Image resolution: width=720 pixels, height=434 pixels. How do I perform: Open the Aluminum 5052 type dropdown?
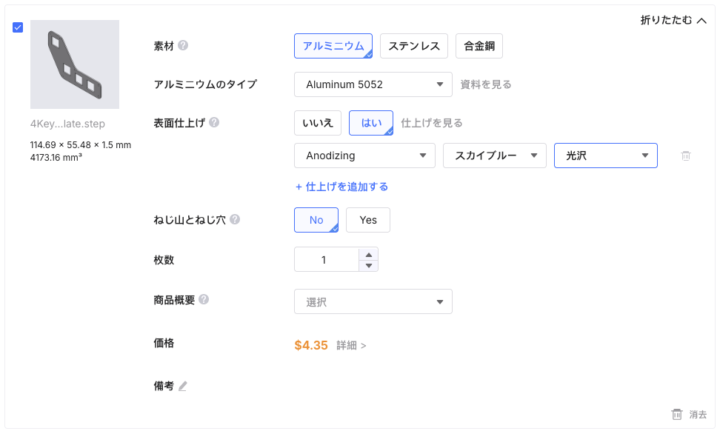pos(373,85)
